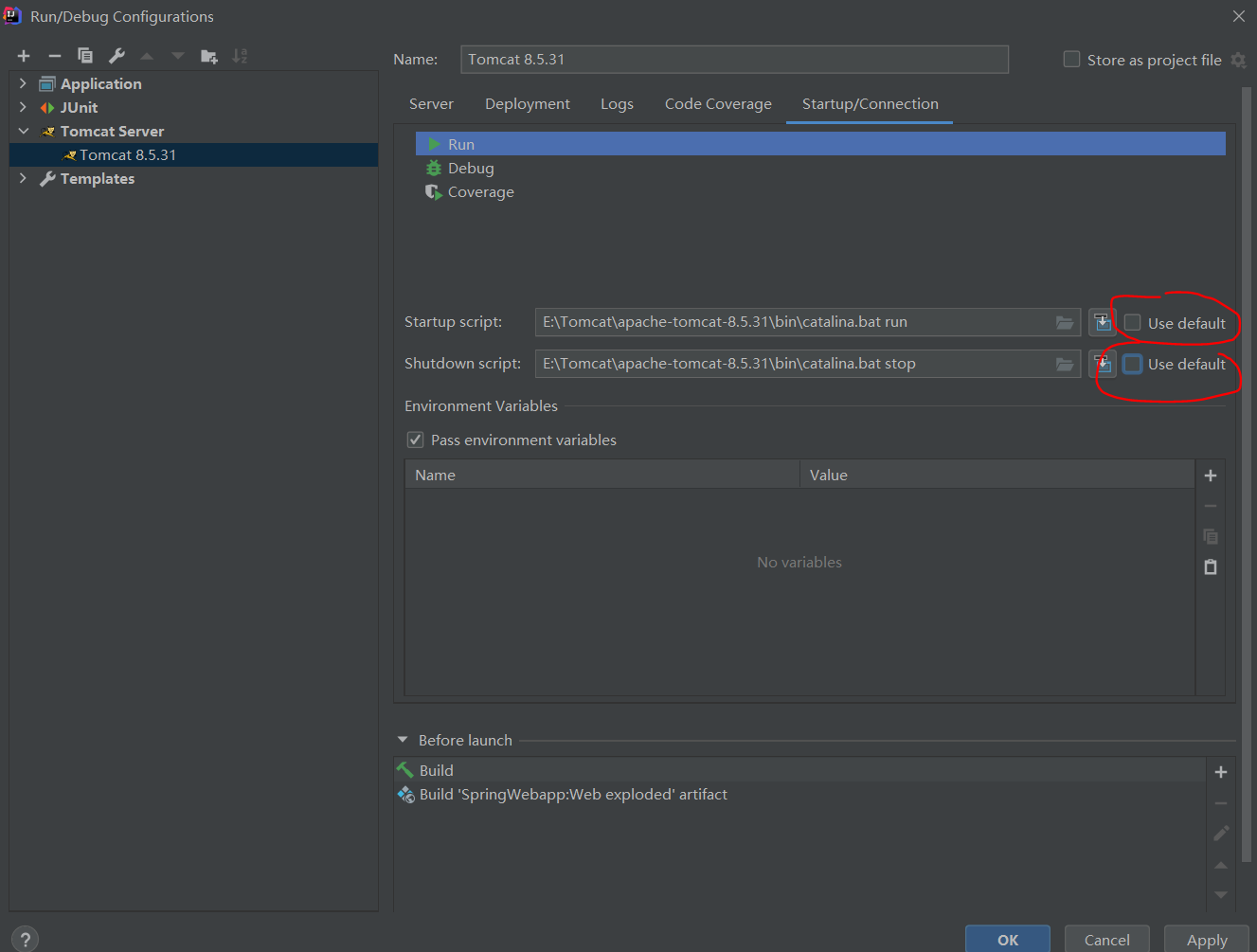
Task: Edit selected Before launch task pencil
Action: click(x=1221, y=834)
